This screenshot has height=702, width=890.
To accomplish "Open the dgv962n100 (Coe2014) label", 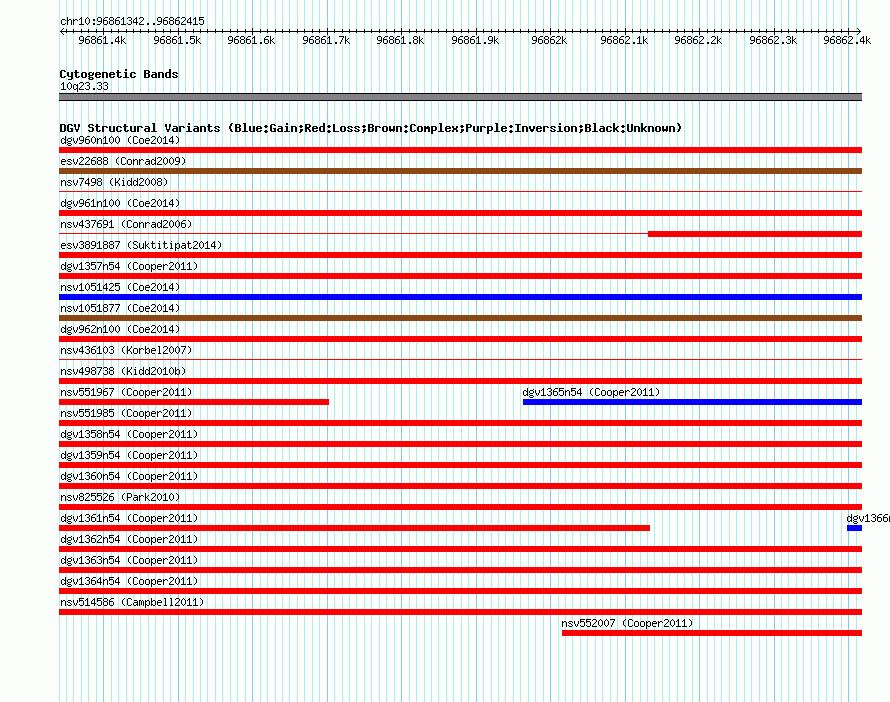I will (x=120, y=329).
